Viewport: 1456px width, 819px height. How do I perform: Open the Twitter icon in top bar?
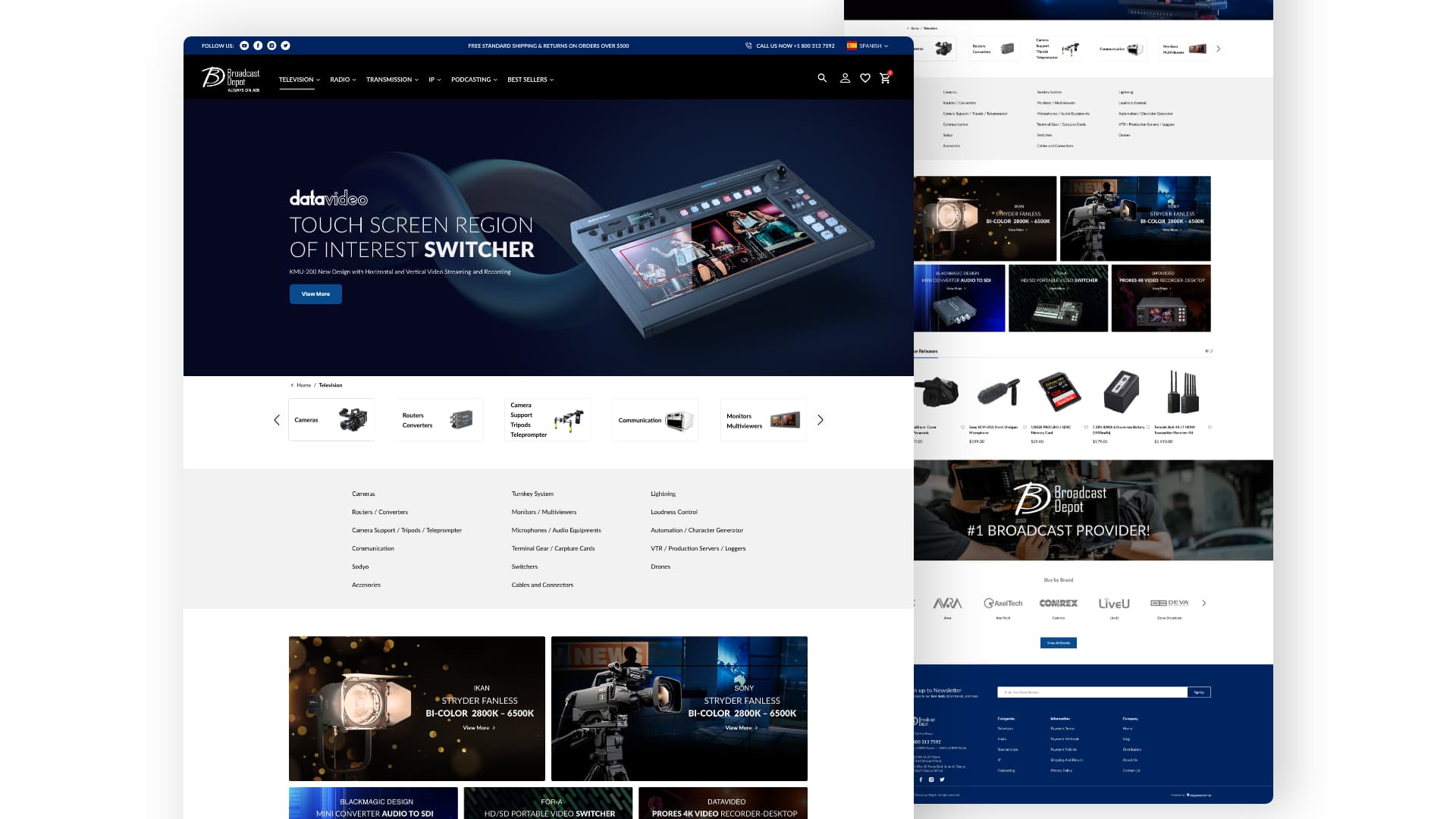pyautogui.click(x=285, y=45)
